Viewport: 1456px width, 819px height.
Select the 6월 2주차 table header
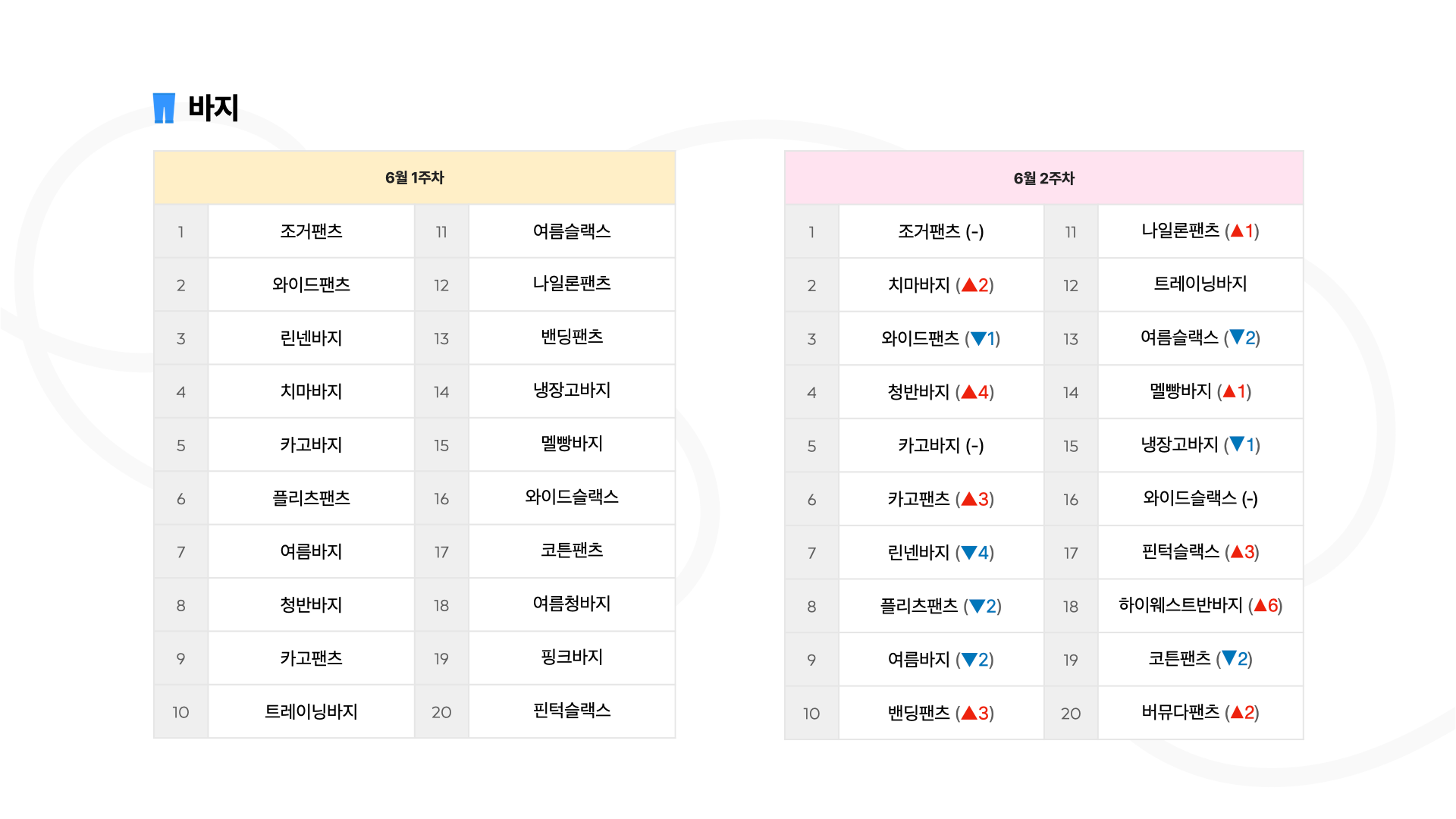[1043, 178]
